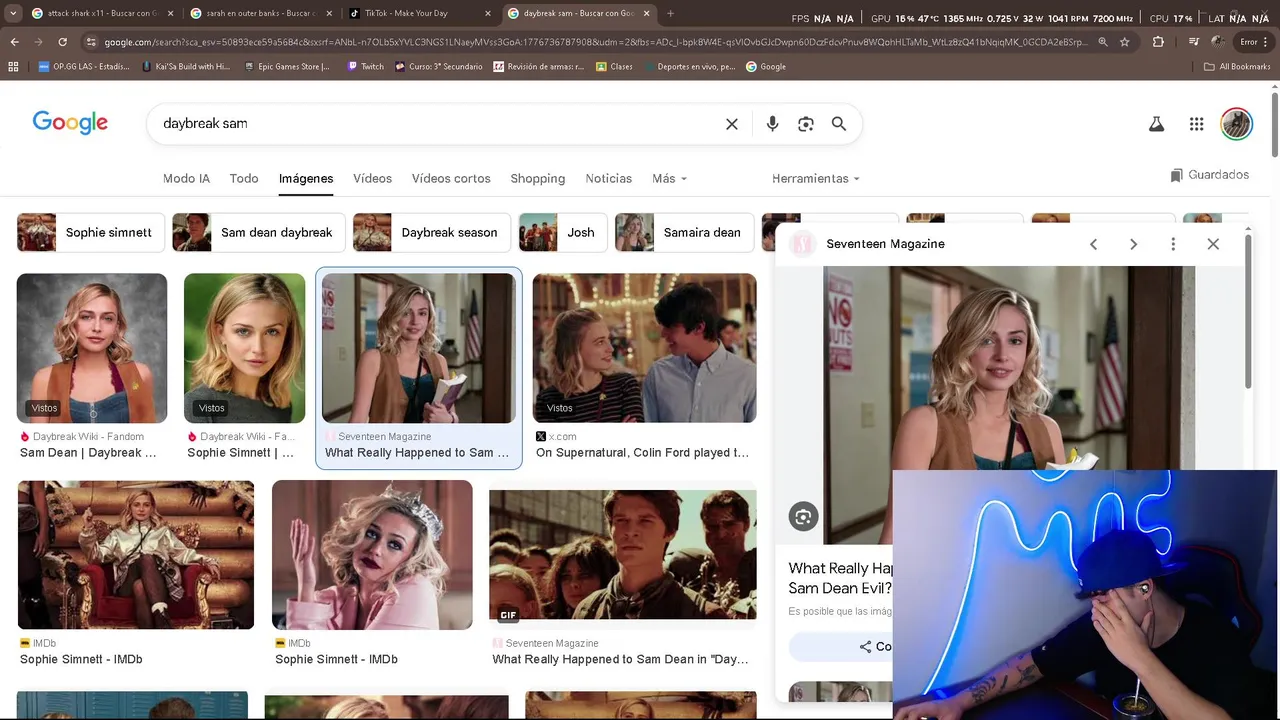This screenshot has width=1280, height=720.
Task: Open Search Labs flask icon
Action: point(1156,124)
